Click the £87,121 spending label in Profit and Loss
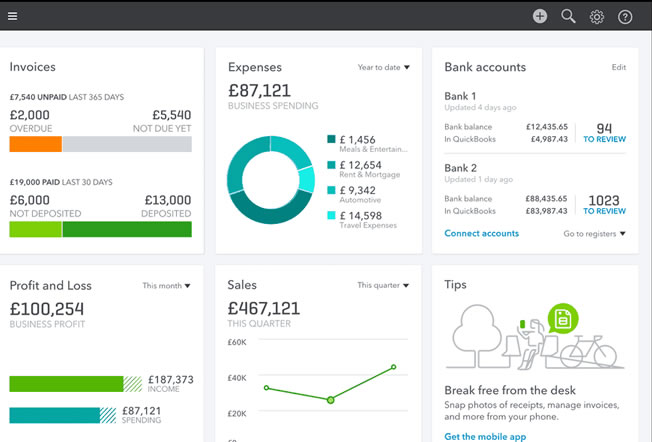The height and width of the screenshot is (442, 652). (141, 410)
